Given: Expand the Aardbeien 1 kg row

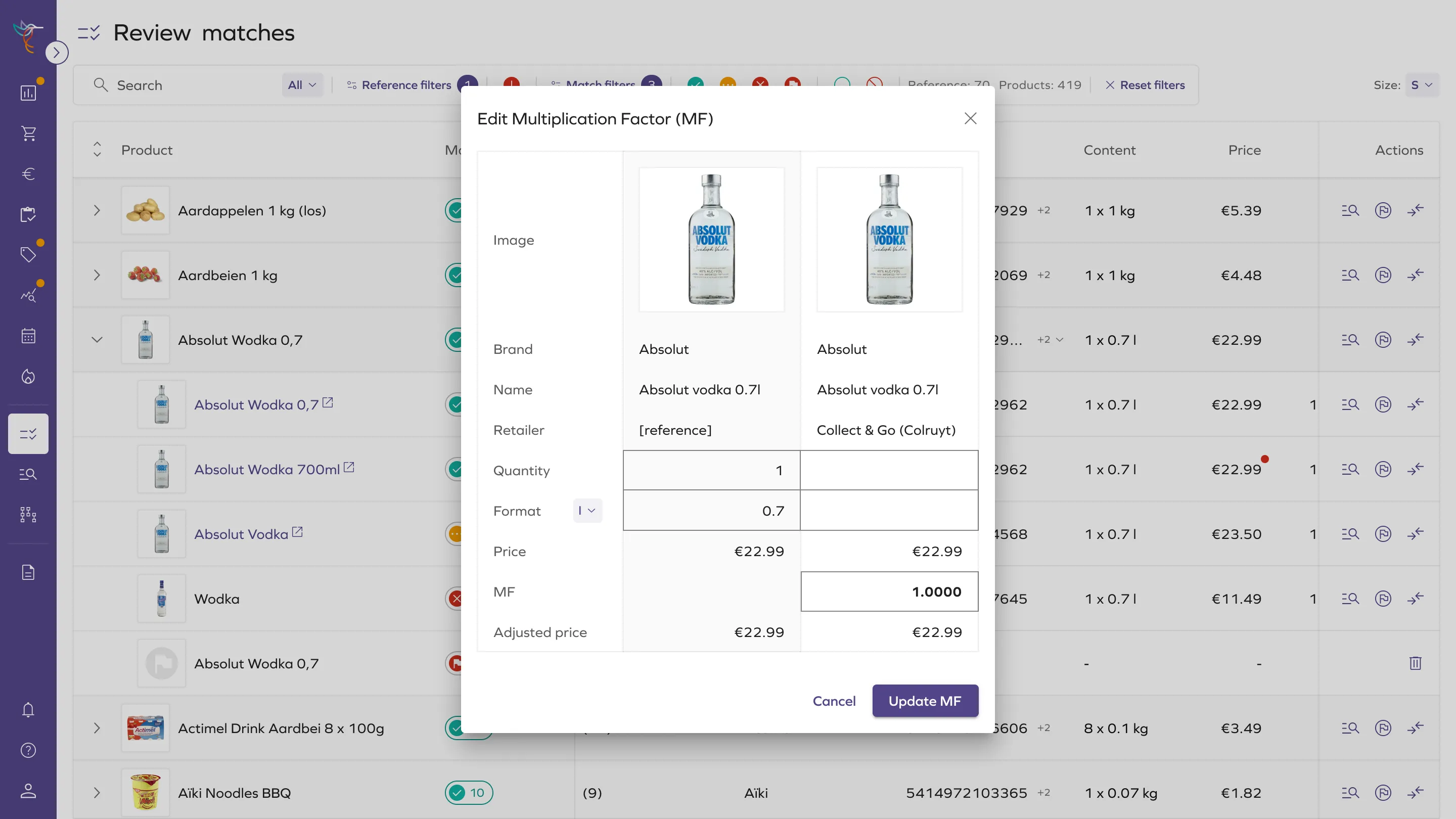Looking at the screenshot, I should (x=97, y=275).
